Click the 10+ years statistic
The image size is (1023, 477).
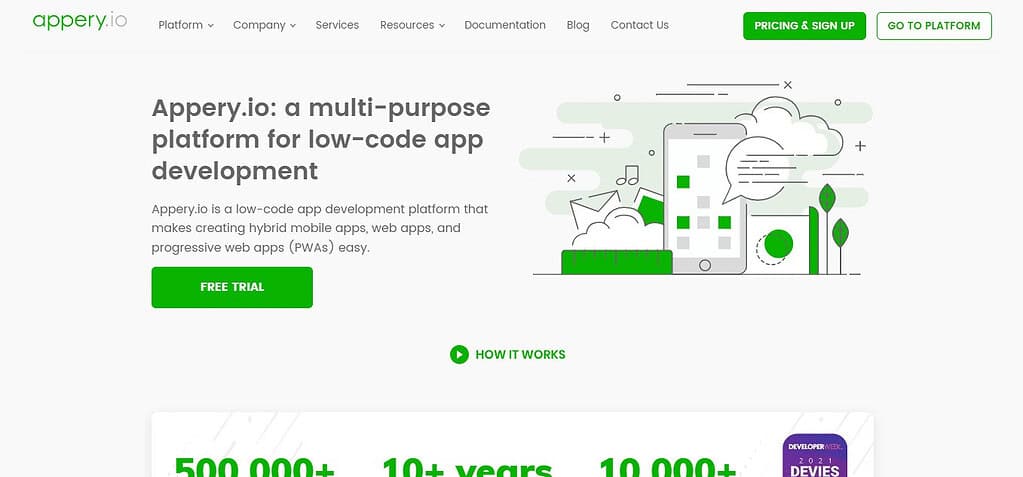[x=467, y=466]
